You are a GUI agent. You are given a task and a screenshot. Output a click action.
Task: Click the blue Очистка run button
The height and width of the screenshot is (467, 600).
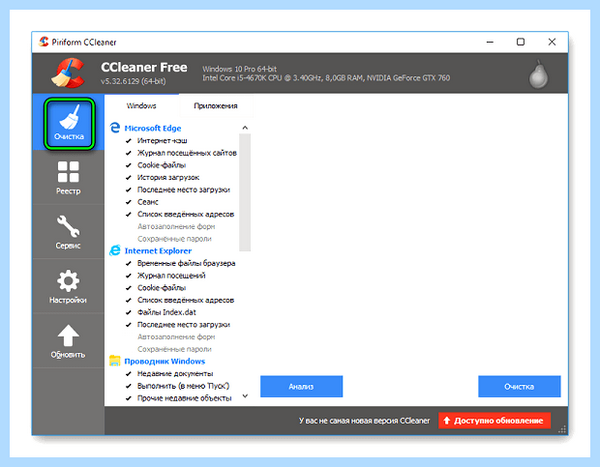click(x=519, y=387)
